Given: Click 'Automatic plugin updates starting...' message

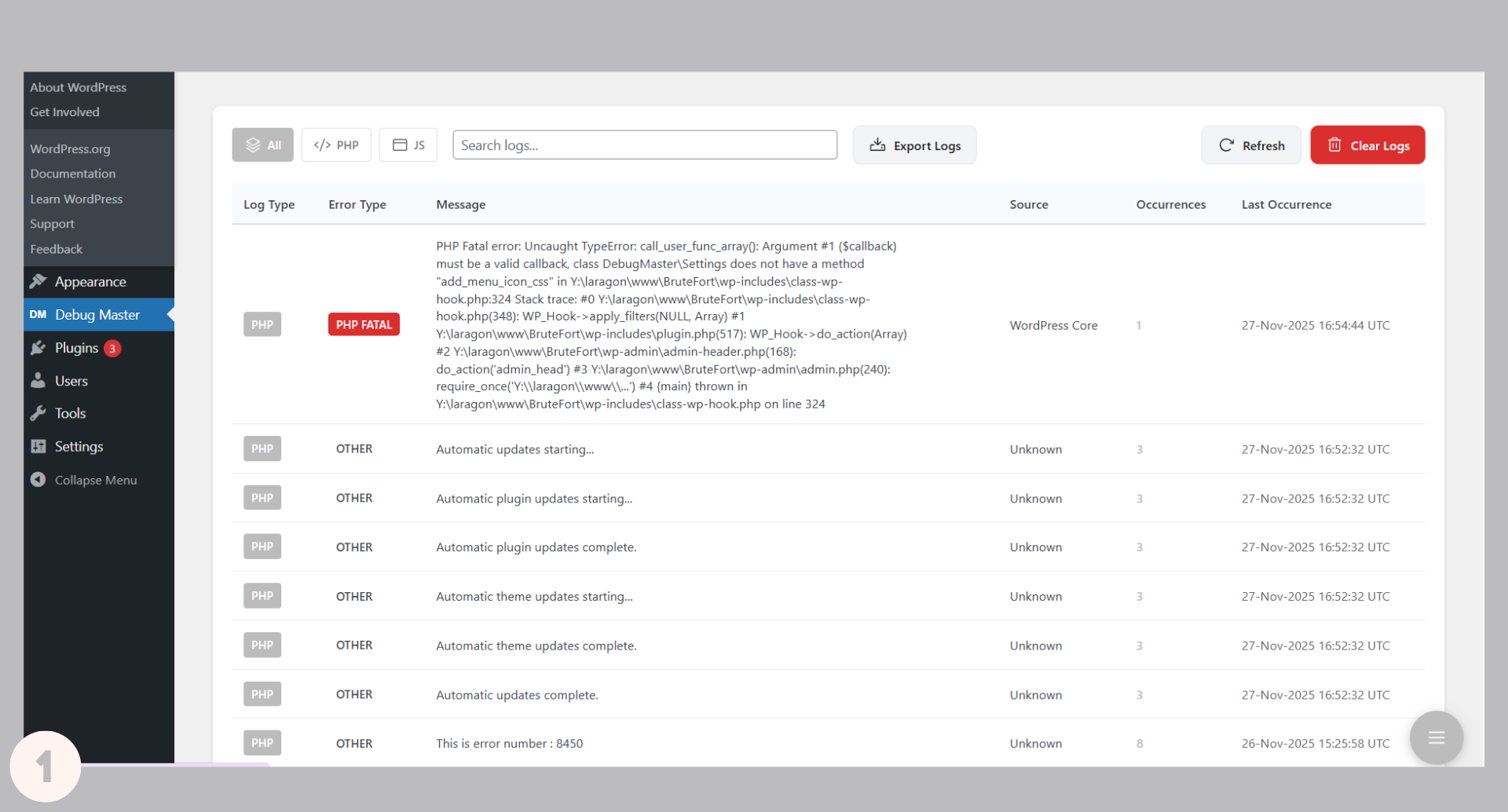Looking at the screenshot, I should pos(534,499).
